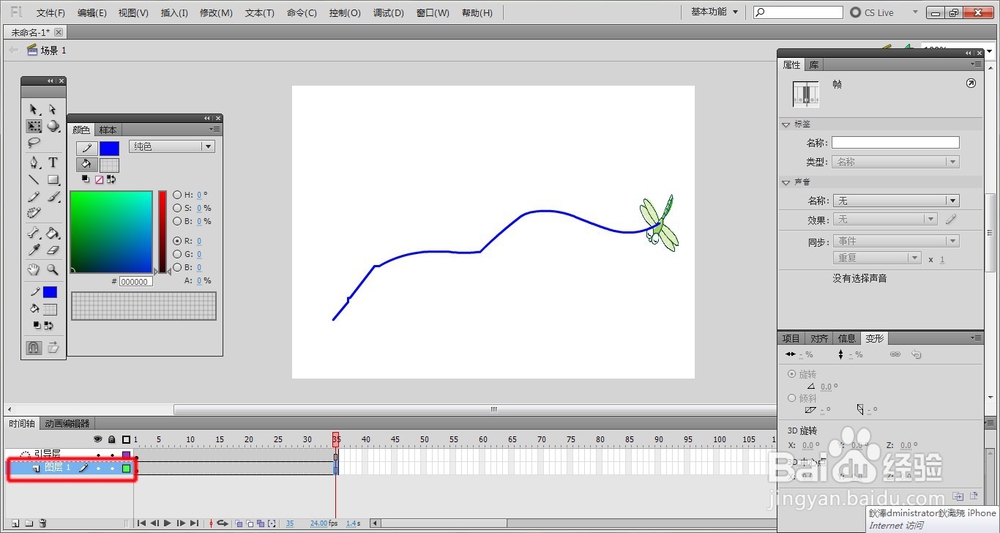Open the 同步 sync dropdown showing 事件

(897, 241)
